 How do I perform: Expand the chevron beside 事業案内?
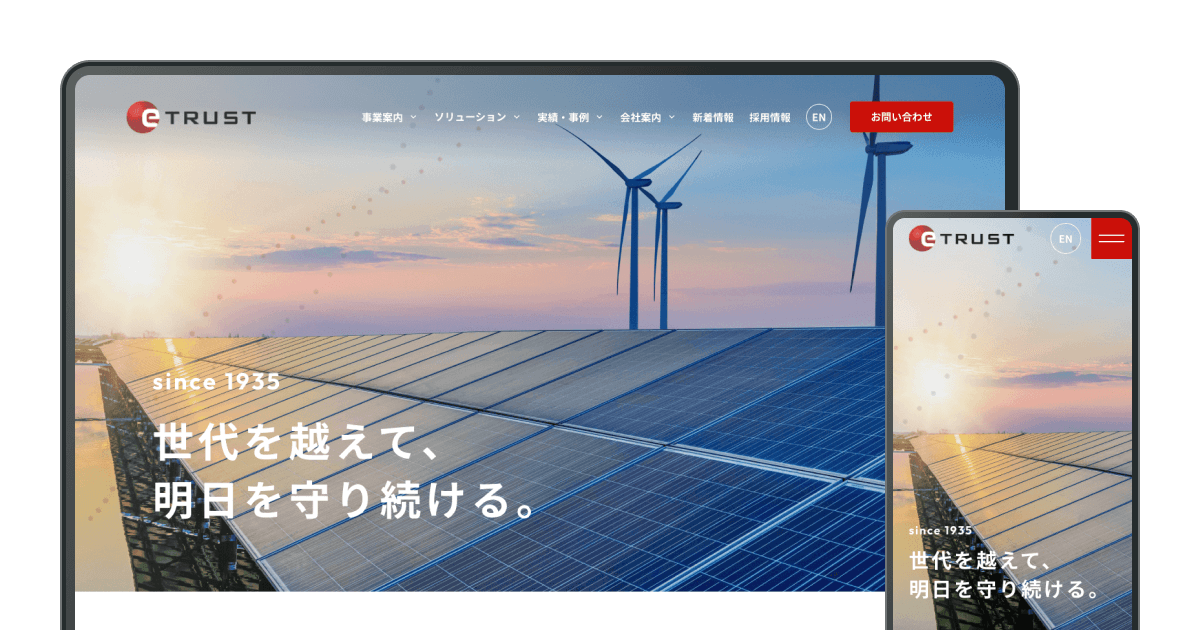(413, 117)
